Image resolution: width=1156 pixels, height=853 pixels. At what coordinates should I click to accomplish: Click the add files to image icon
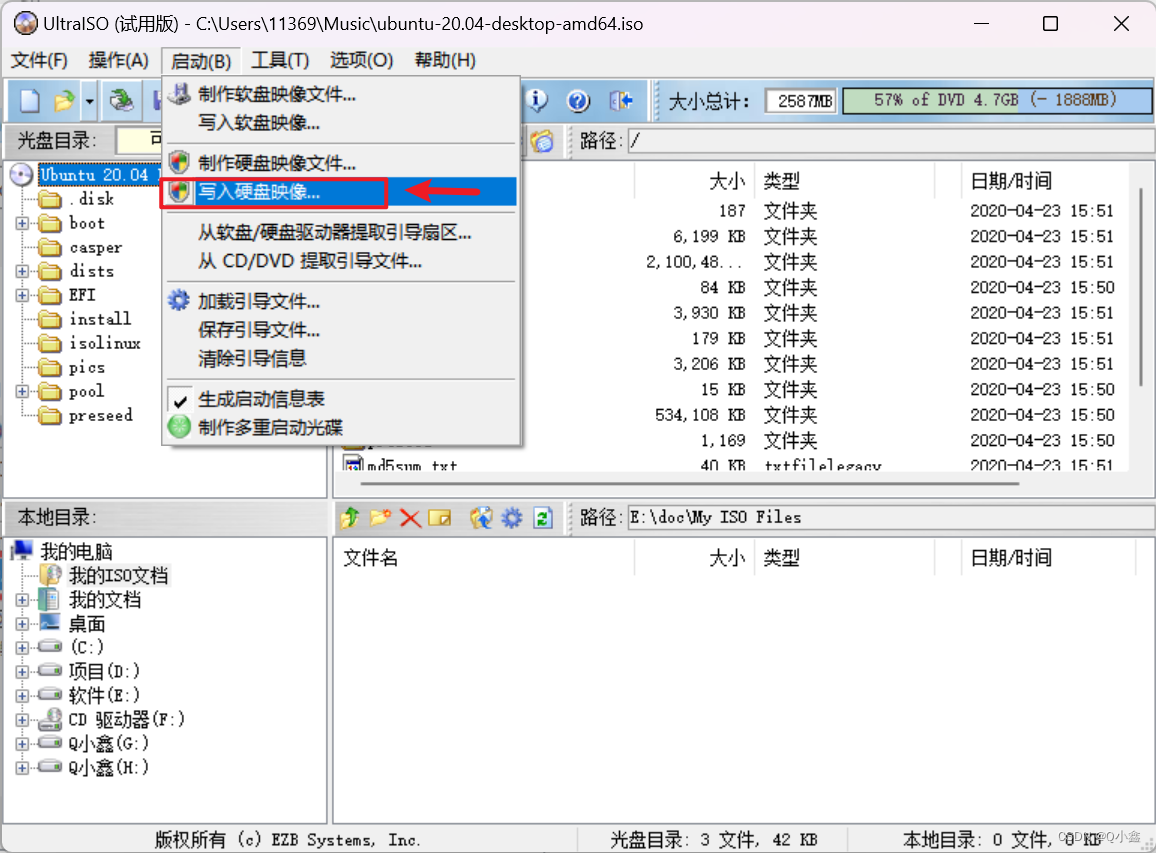point(481,518)
